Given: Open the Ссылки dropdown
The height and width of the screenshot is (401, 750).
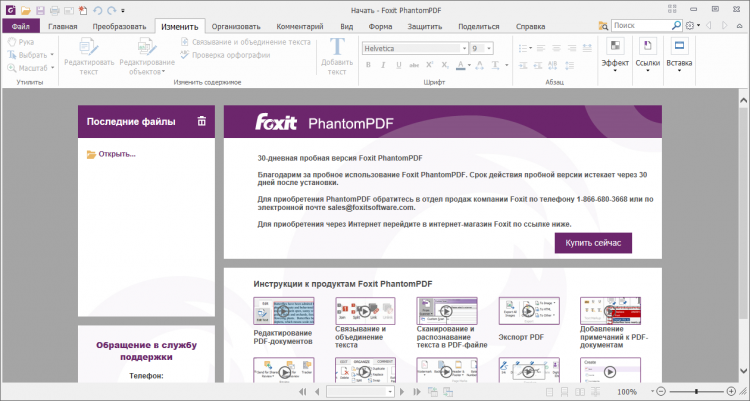Looking at the screenshot, I should click(648, 55).
